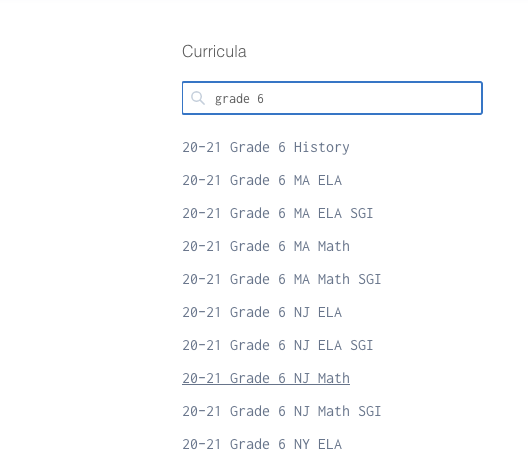Open 20-21 Grade 6 MA Math
Screen dimensions: 528x466
266,246
